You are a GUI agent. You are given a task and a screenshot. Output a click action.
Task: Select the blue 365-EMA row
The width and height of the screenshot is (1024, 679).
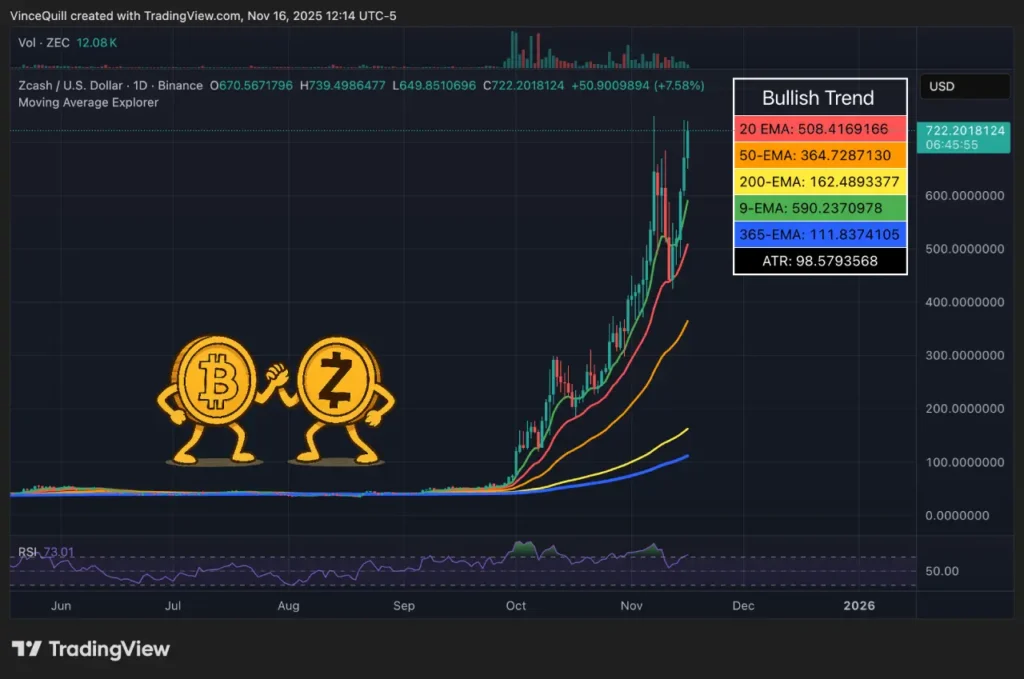819,235
